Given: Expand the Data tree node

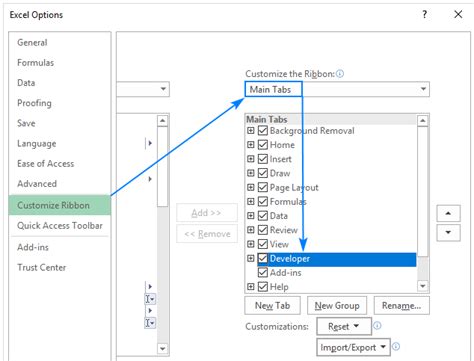Looking at the screenshot, I should tap(251, 216).
